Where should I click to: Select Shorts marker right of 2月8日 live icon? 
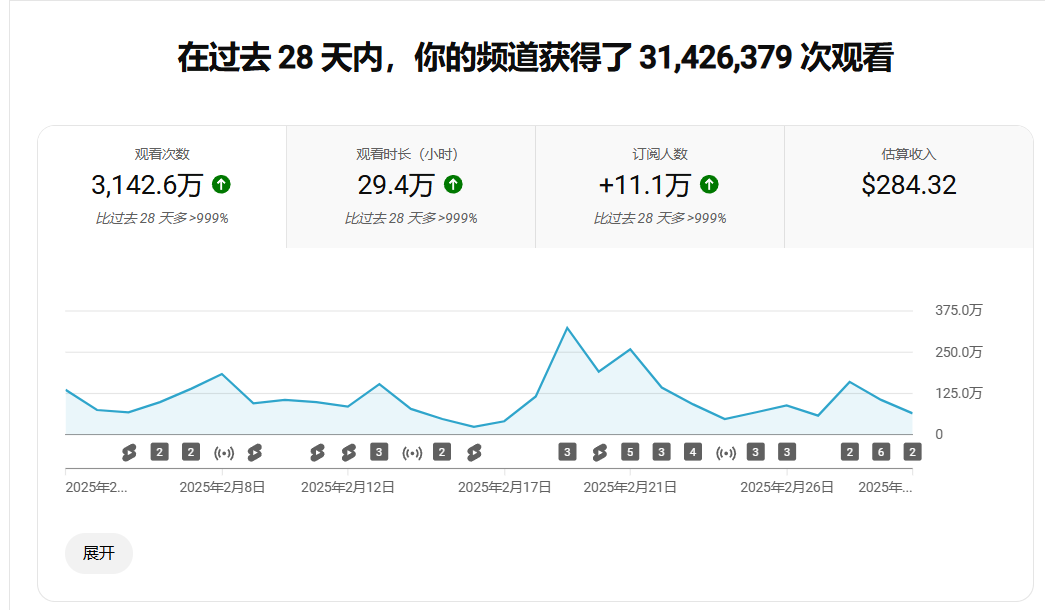pos(254,453)
